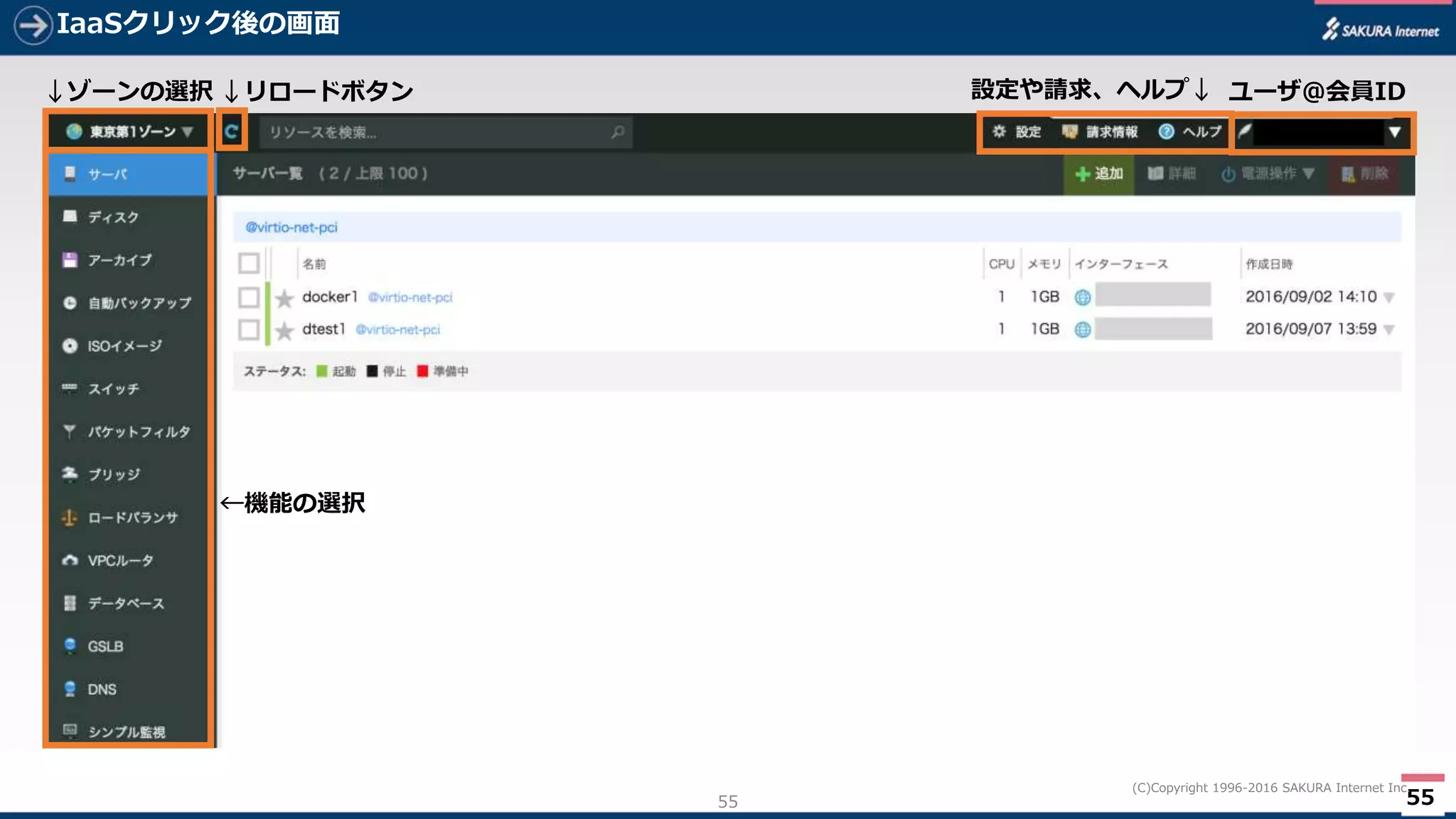Click the 削除 delete button
1456x819 pixels.
1364,173
